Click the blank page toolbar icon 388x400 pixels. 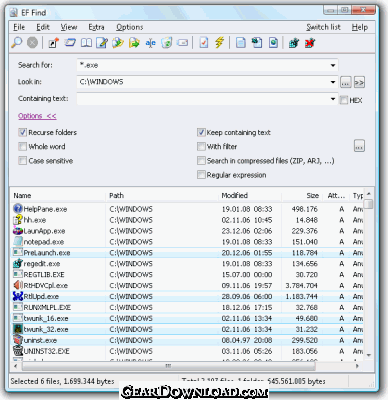coord(241,43)
